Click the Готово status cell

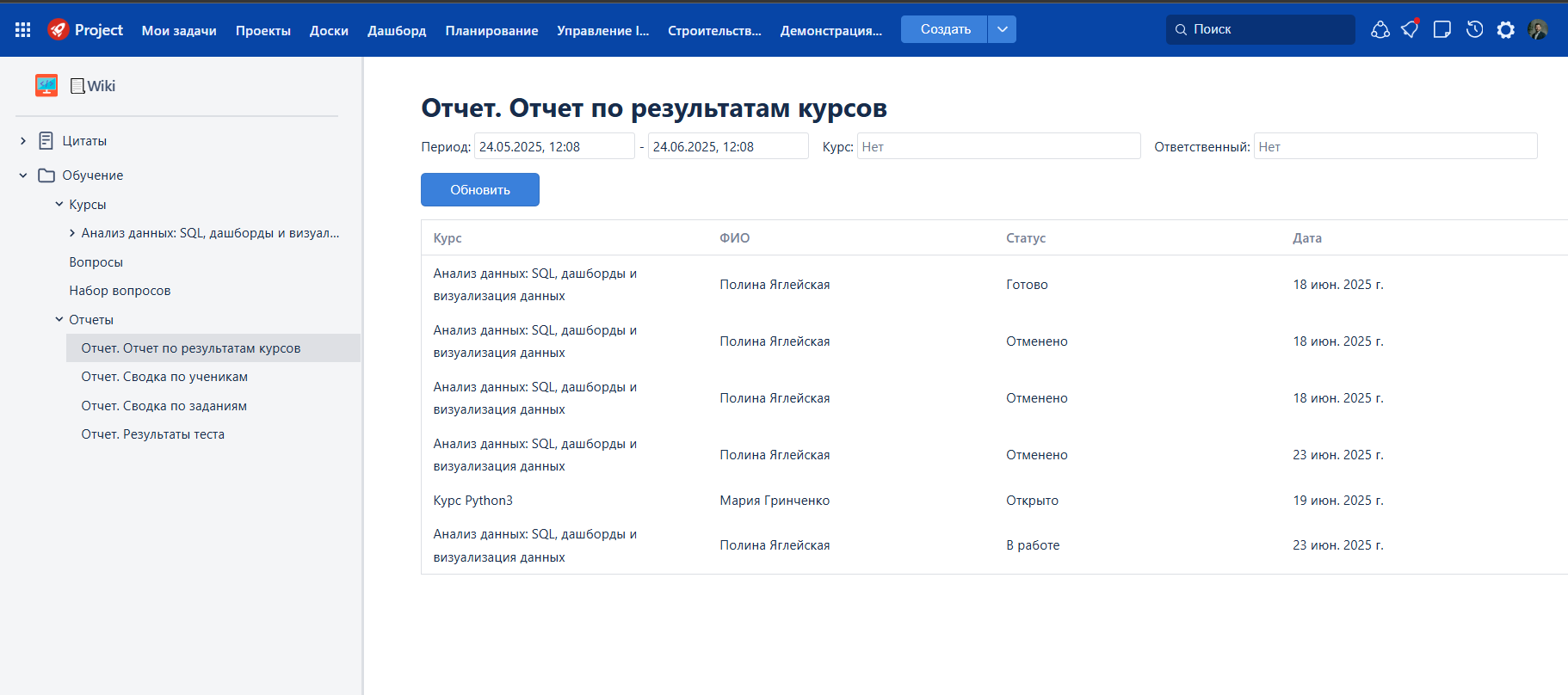tap(1027, 285)
